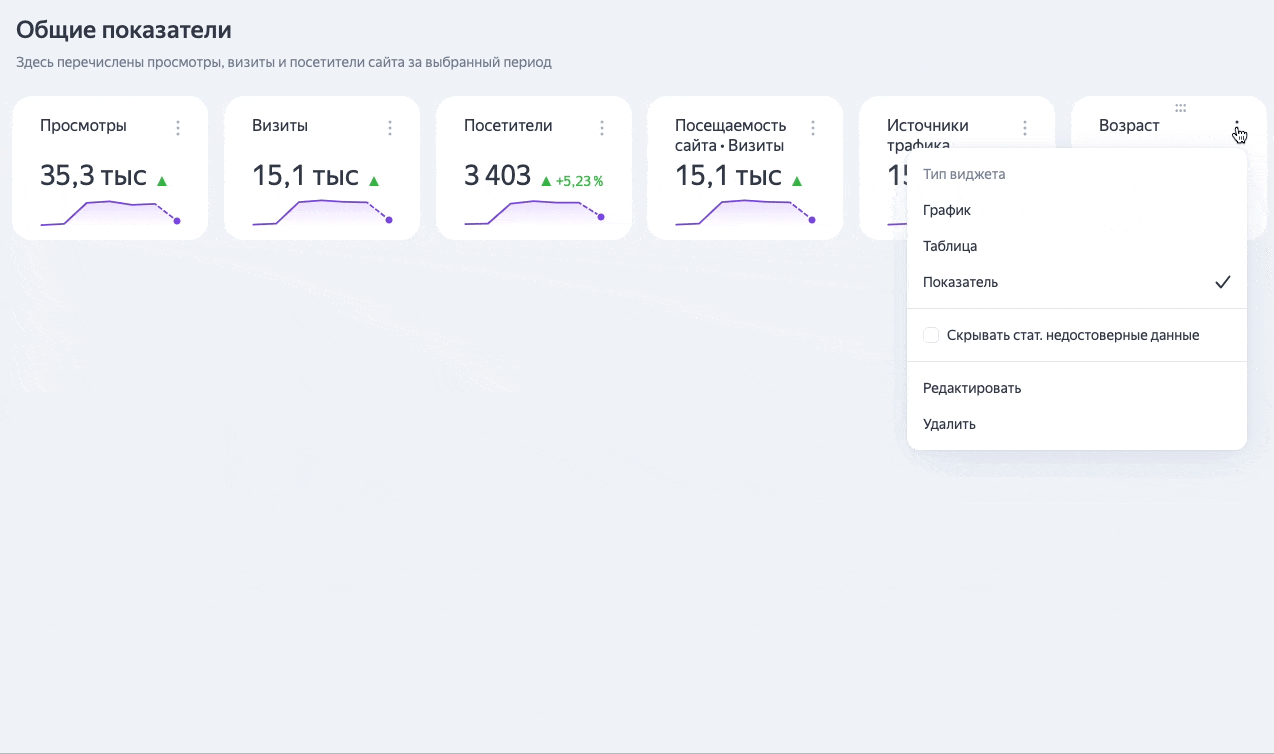The height and width of the screenshot is (754, 1274).
Task: Click the green trend arrow in Визиты
Action: (x=374, y=181)
